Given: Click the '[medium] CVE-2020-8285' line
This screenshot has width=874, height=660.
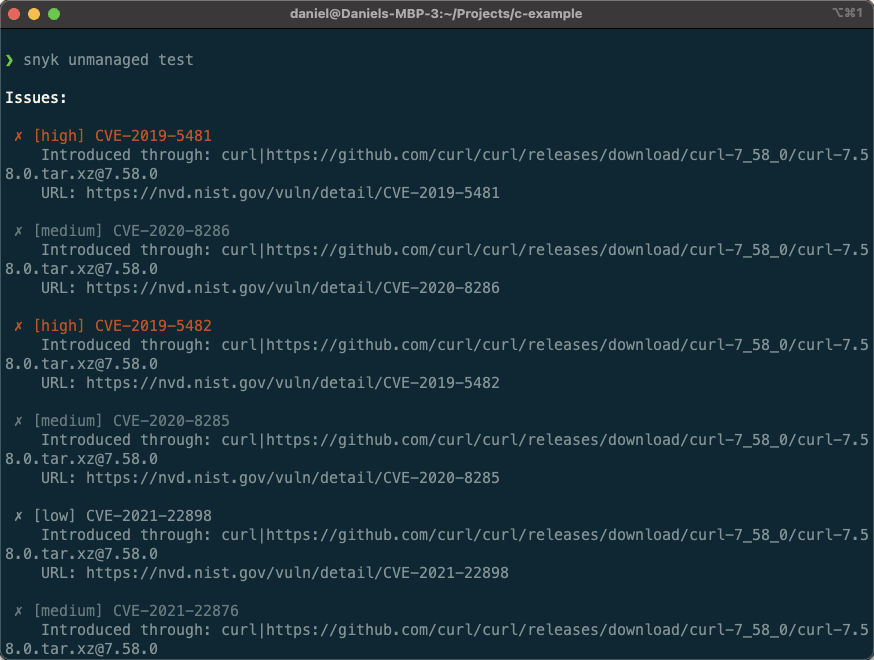Looking at the screenshot, I should point(131,421).
